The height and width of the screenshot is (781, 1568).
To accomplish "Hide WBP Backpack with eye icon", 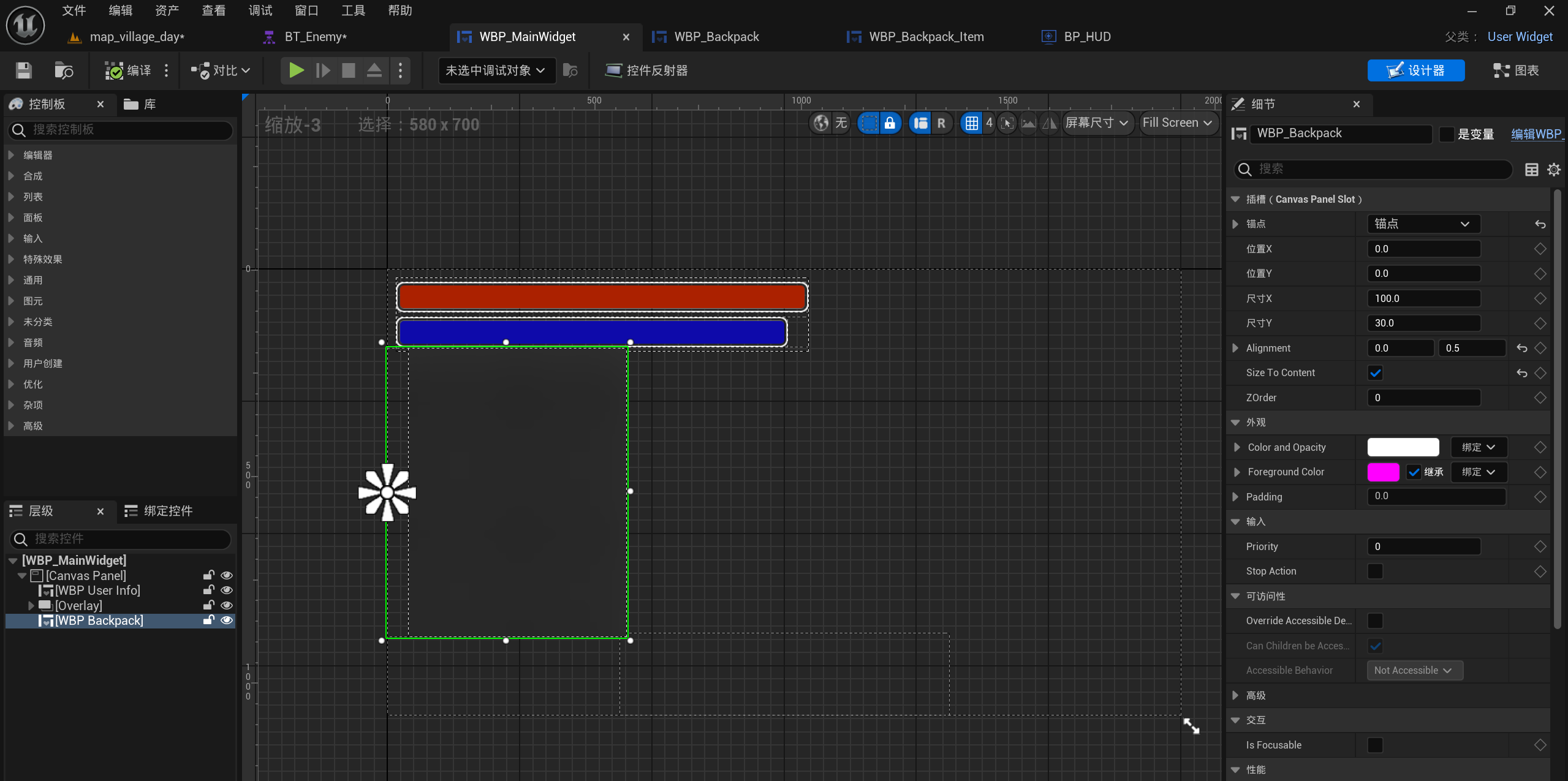I will point(227,620).
